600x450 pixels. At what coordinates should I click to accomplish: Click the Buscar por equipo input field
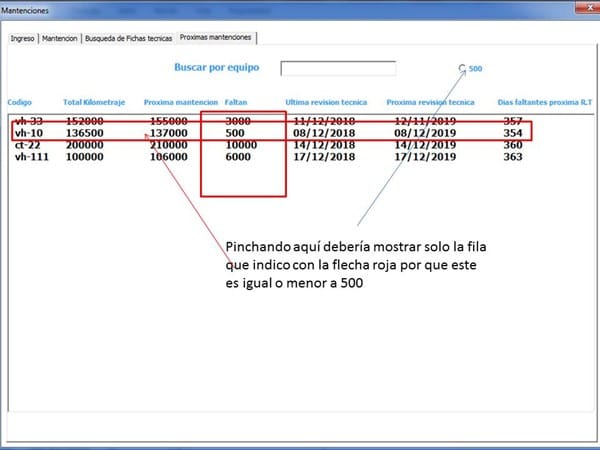click(x=338, y=68)
